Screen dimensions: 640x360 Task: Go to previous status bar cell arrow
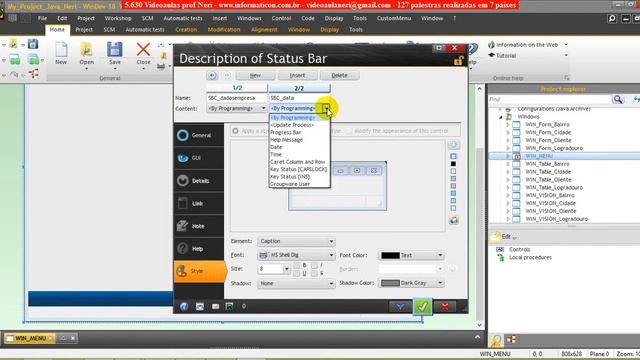point(212,75)
